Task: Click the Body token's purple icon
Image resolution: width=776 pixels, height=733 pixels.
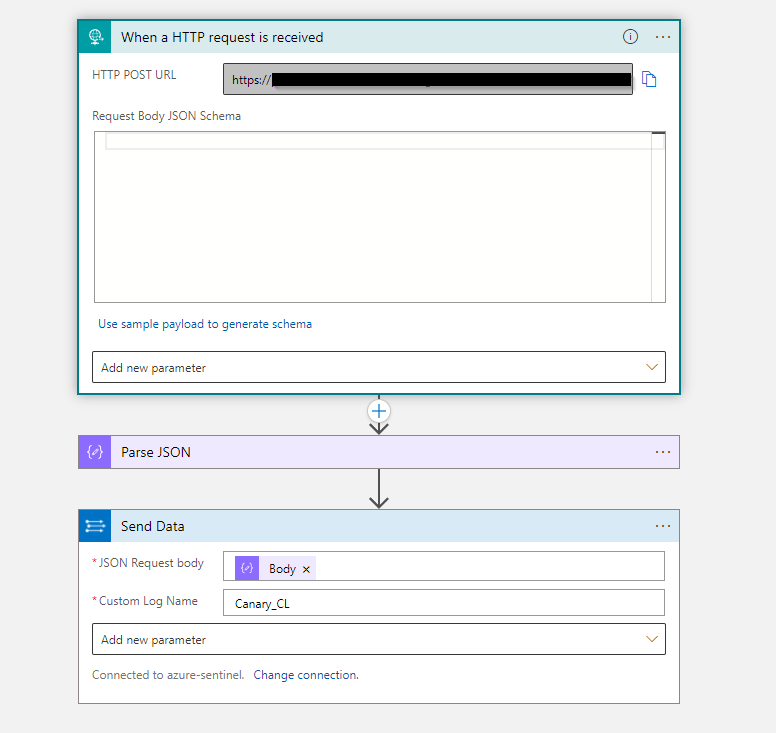Action: pyautogui.click(x=247, y=568)
